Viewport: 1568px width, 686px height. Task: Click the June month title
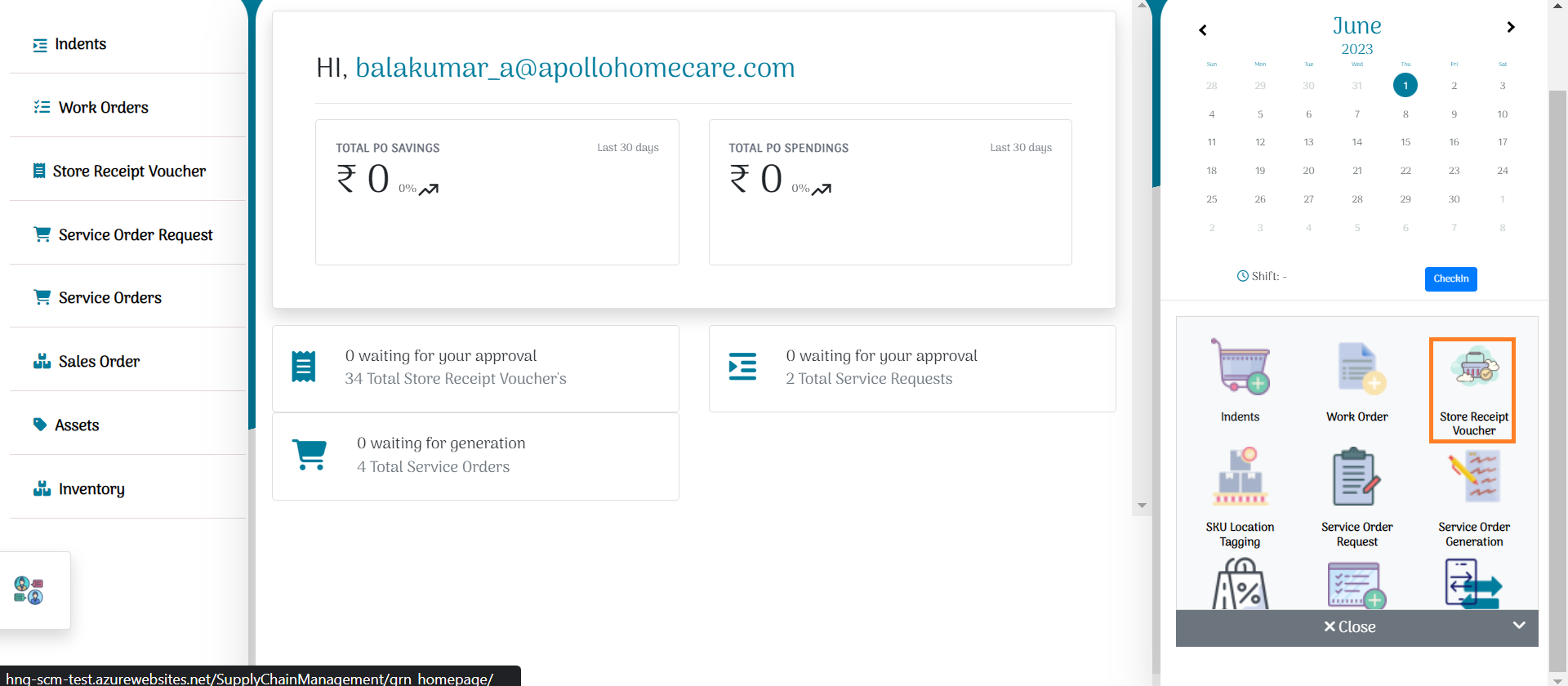click(1357, 26)
